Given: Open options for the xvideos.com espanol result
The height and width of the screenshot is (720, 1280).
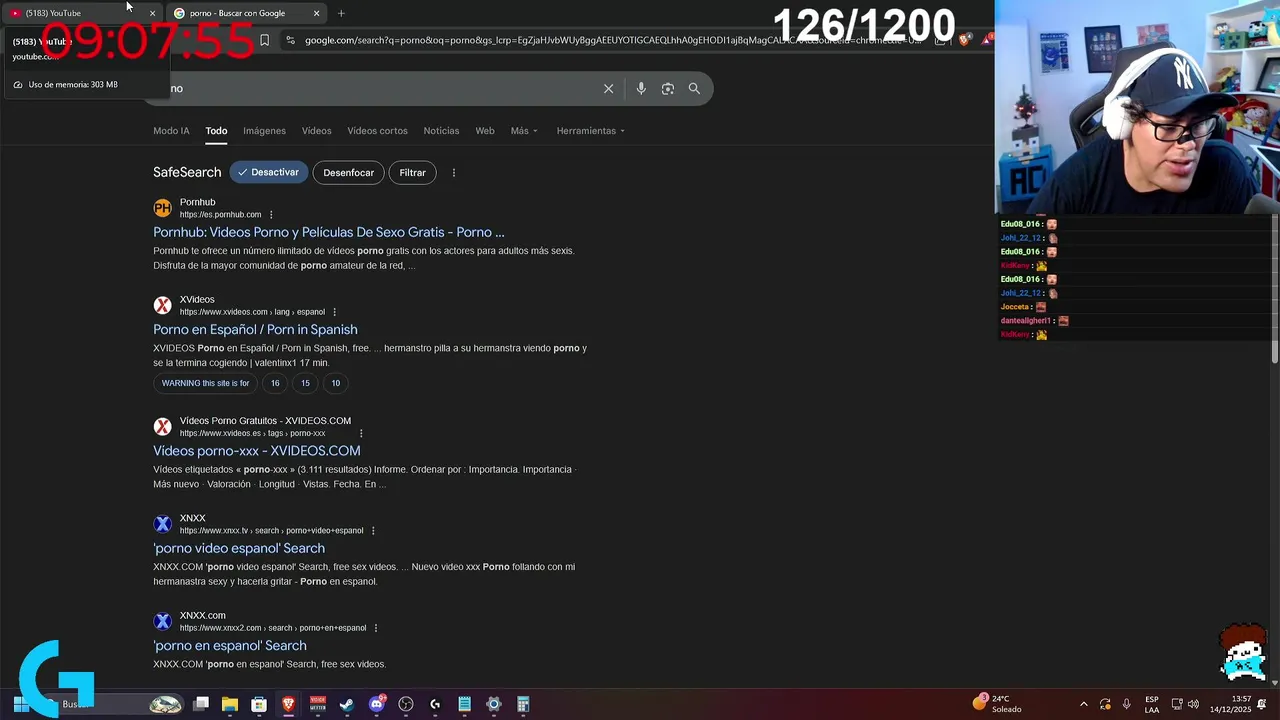Looking at the screenshot, I should 334,312.
